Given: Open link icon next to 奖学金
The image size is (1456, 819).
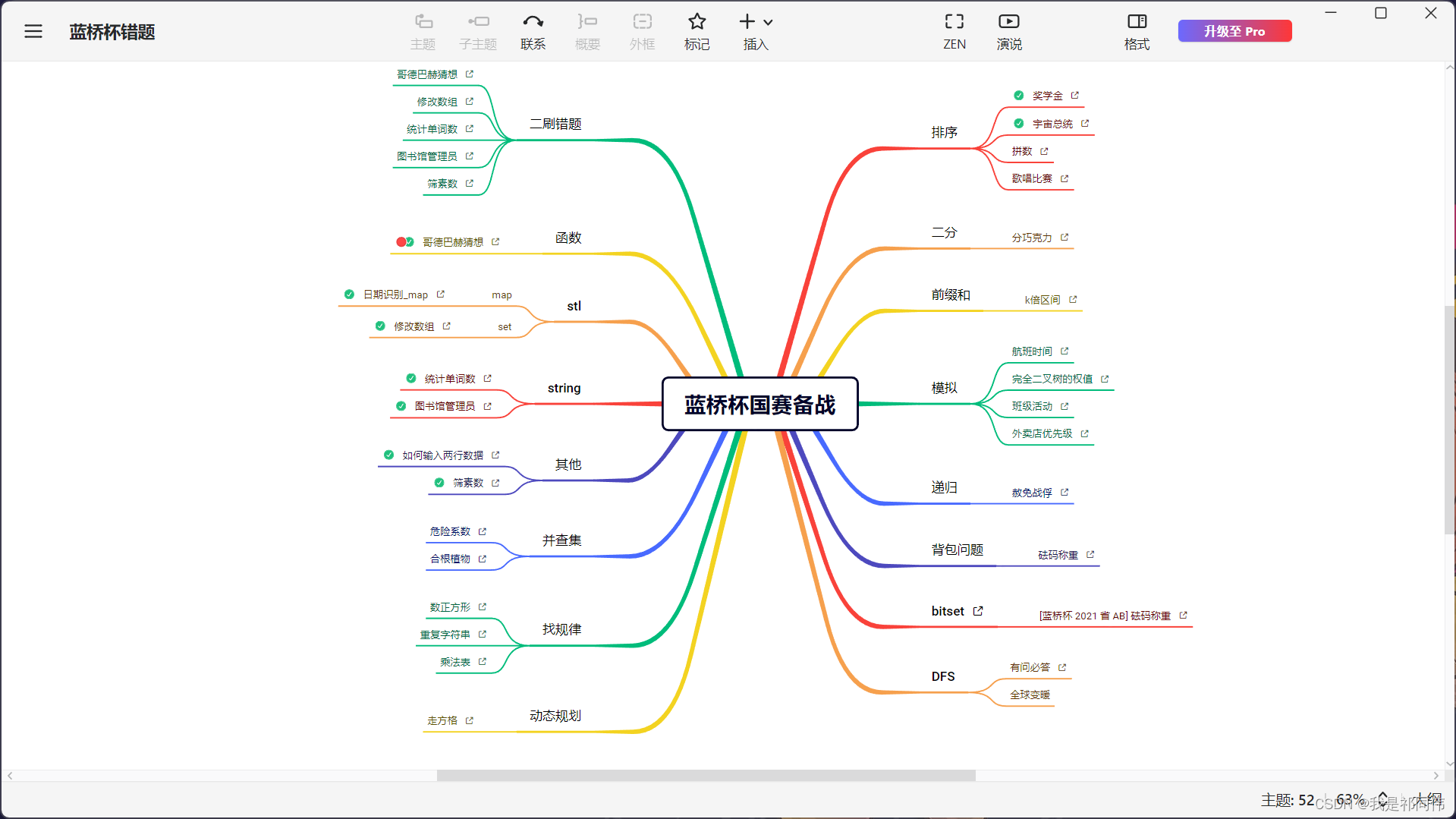Looking at the screenshot, I should pos(1075,96).
